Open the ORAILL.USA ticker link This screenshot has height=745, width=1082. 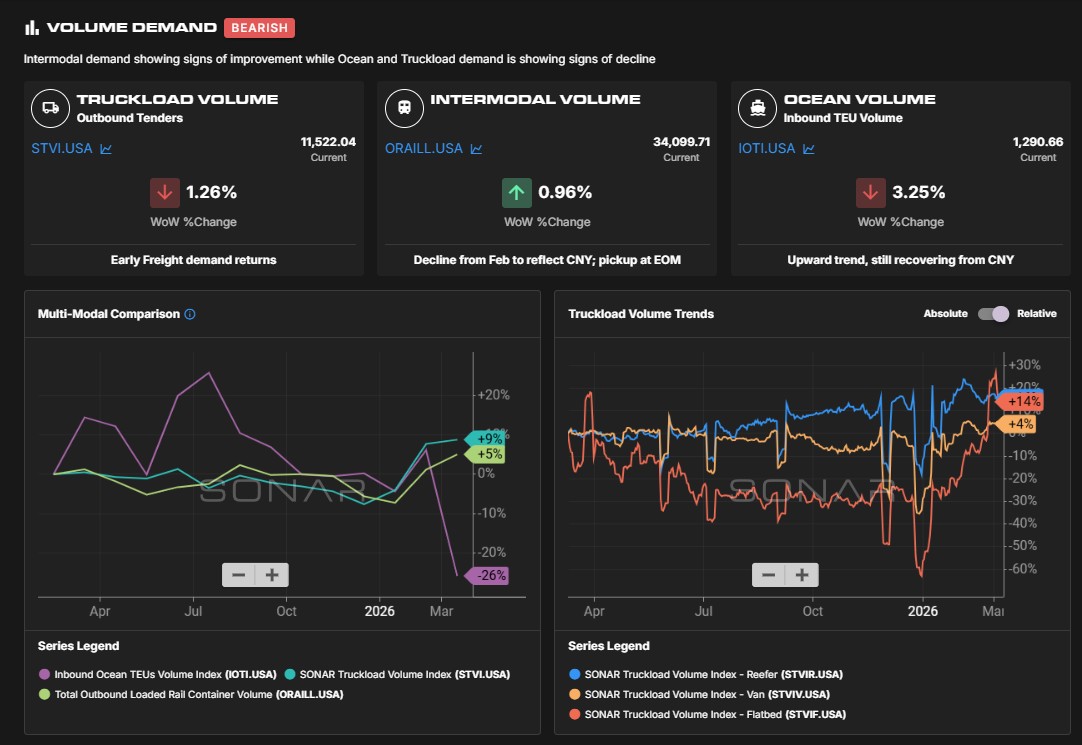pyautogui.click(x=424, y=148)
